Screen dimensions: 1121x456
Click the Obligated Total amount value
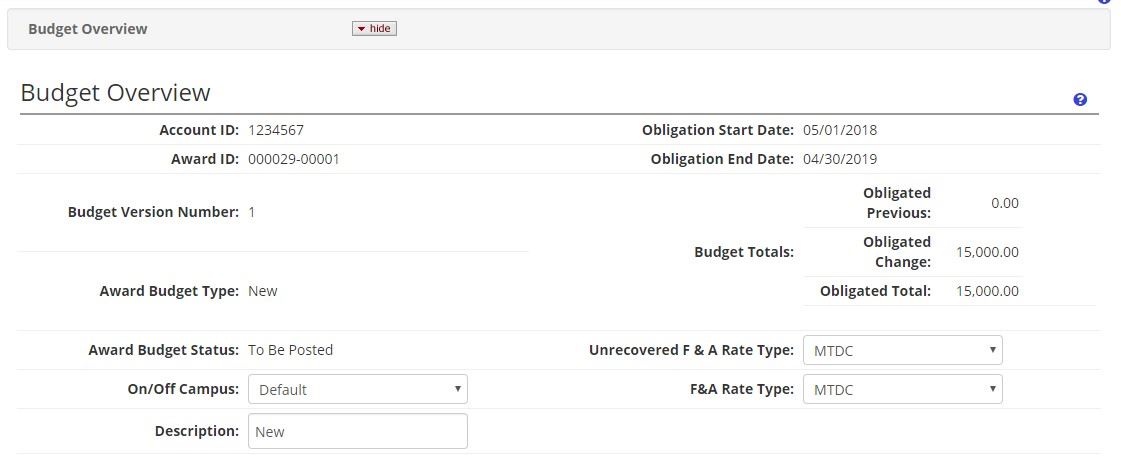point(987,291)
